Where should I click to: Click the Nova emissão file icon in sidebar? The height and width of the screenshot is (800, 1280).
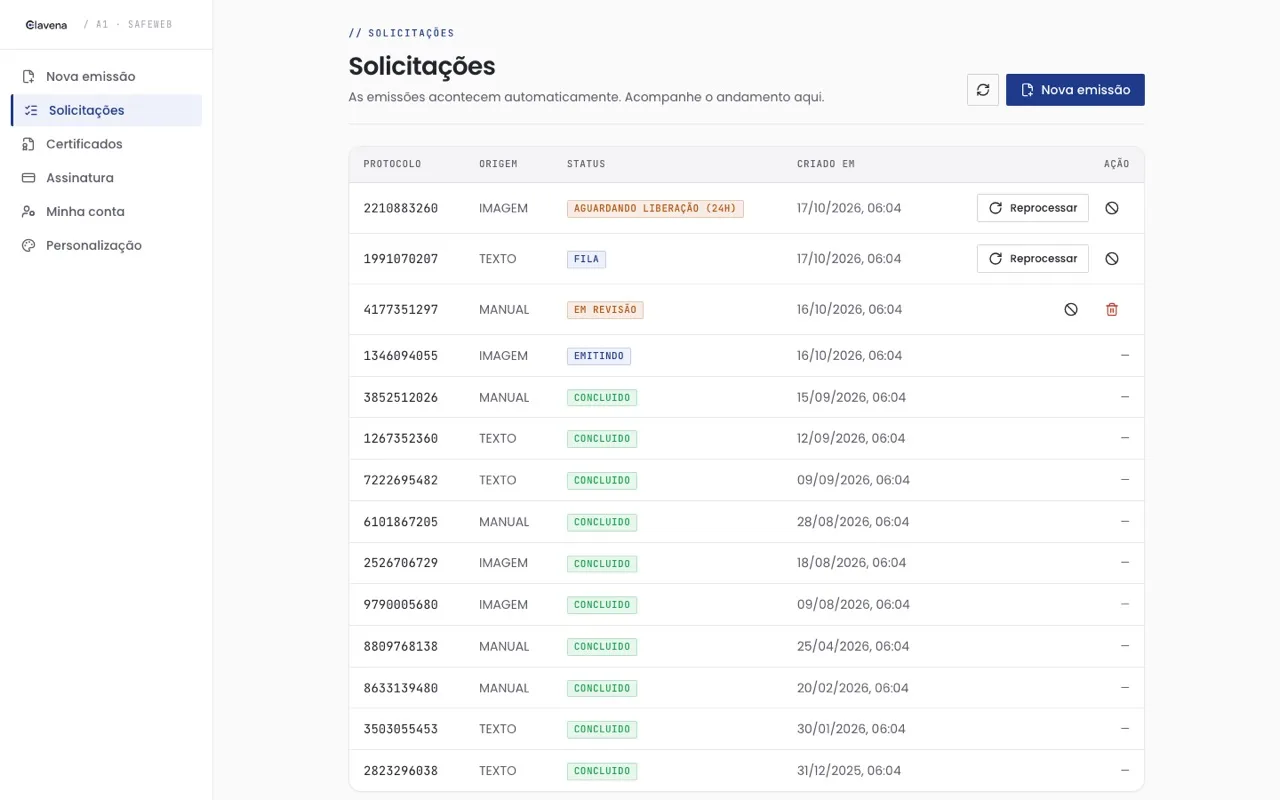point(28,77)
